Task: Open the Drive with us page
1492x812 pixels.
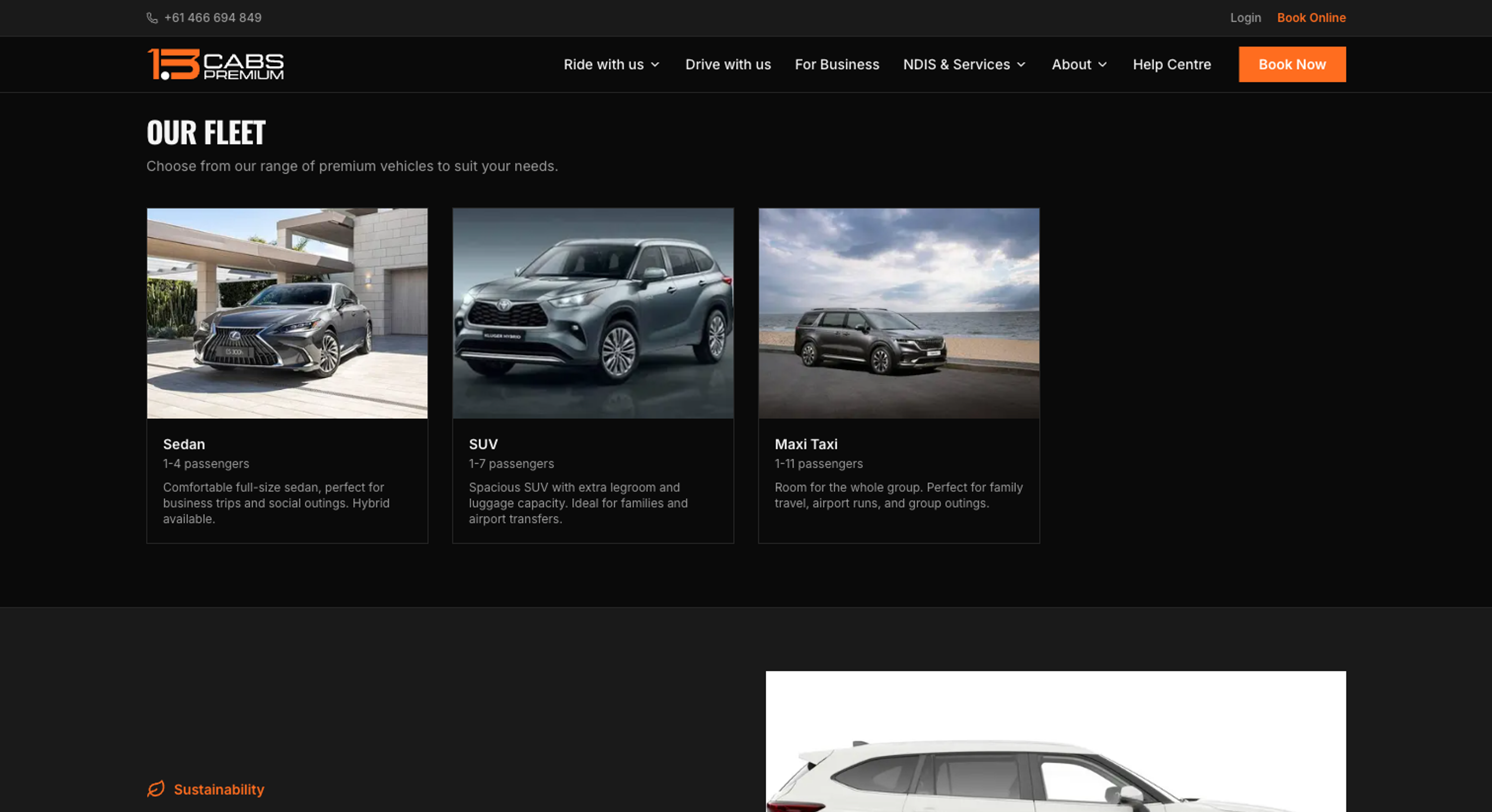Action: [x=728, y=64]
